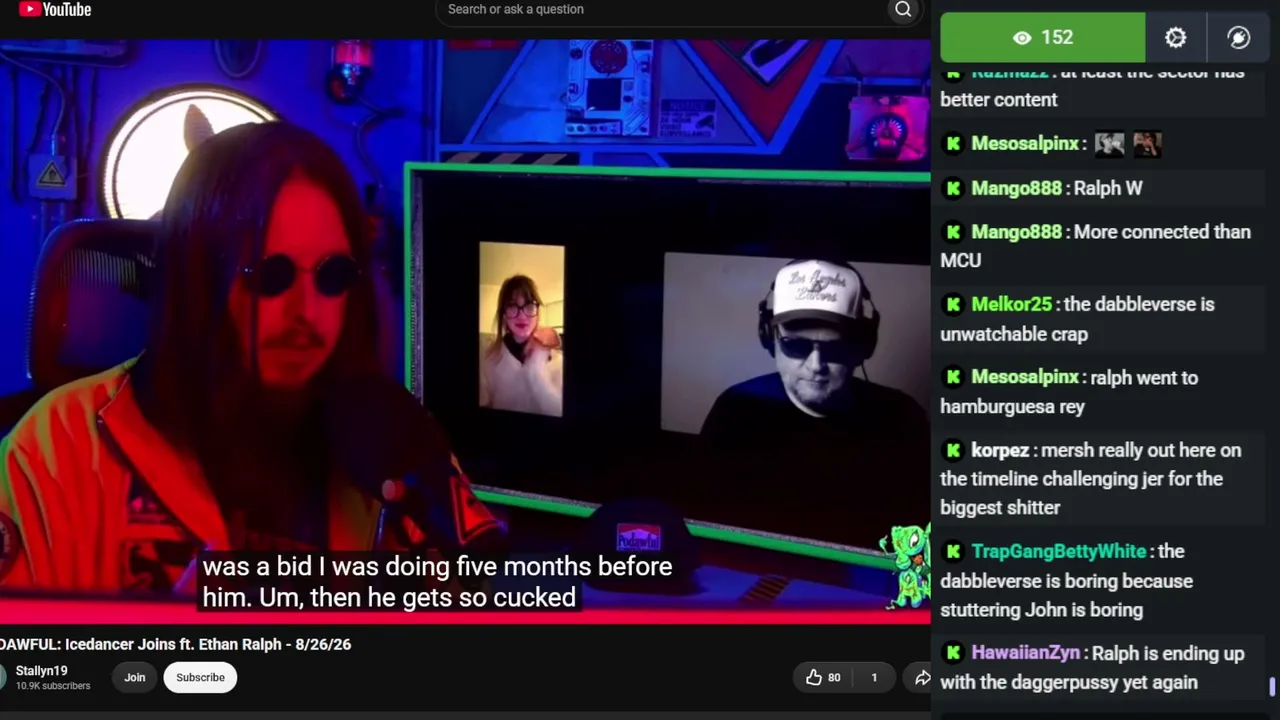
Task: Open the share arrow icon
Action: [922, 677]
